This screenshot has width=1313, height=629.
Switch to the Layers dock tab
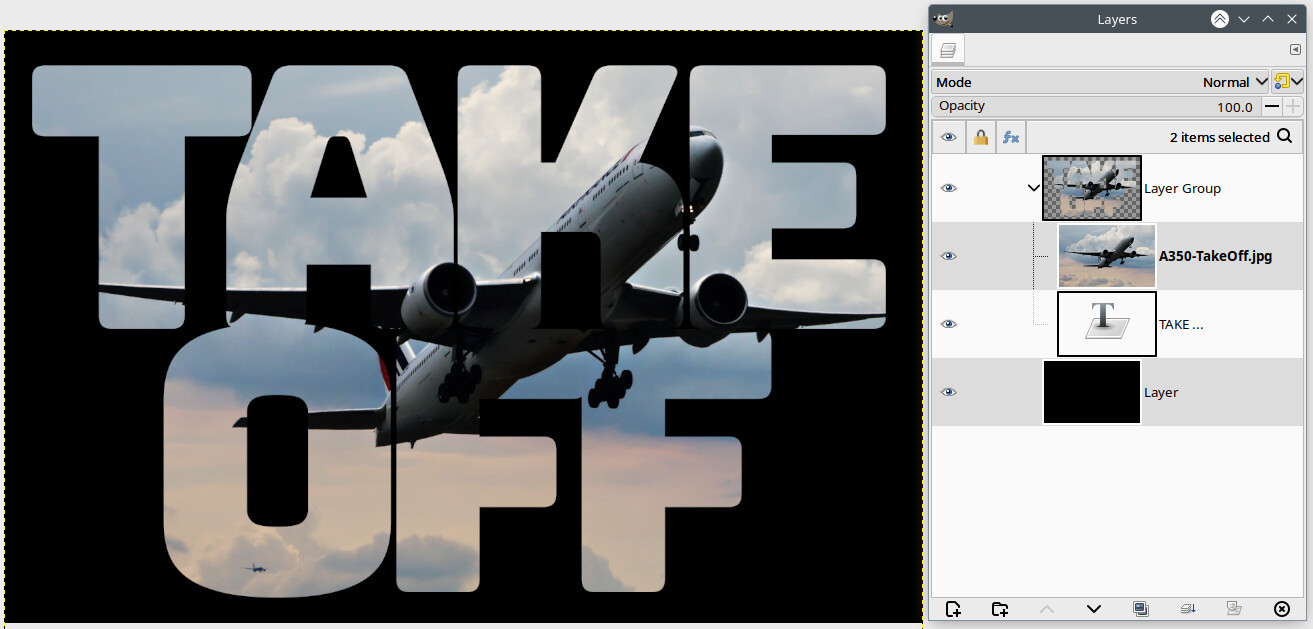click(x=949, y=49)
